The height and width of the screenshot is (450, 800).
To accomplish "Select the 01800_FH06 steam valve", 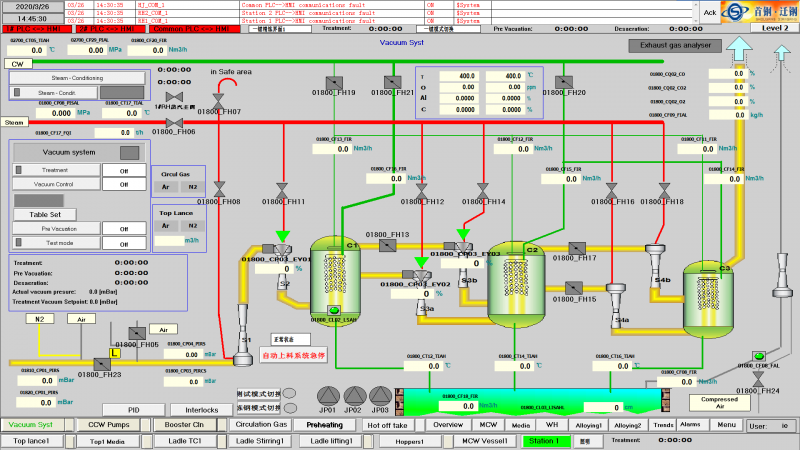I will click(x=174, y=122).
